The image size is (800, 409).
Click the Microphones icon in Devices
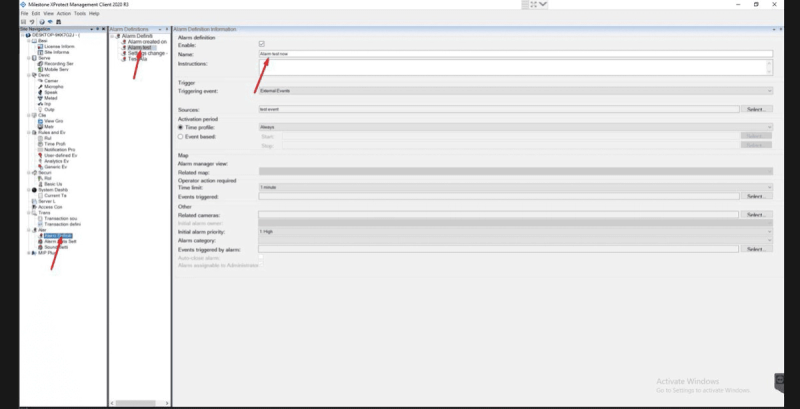coord(40,87)
